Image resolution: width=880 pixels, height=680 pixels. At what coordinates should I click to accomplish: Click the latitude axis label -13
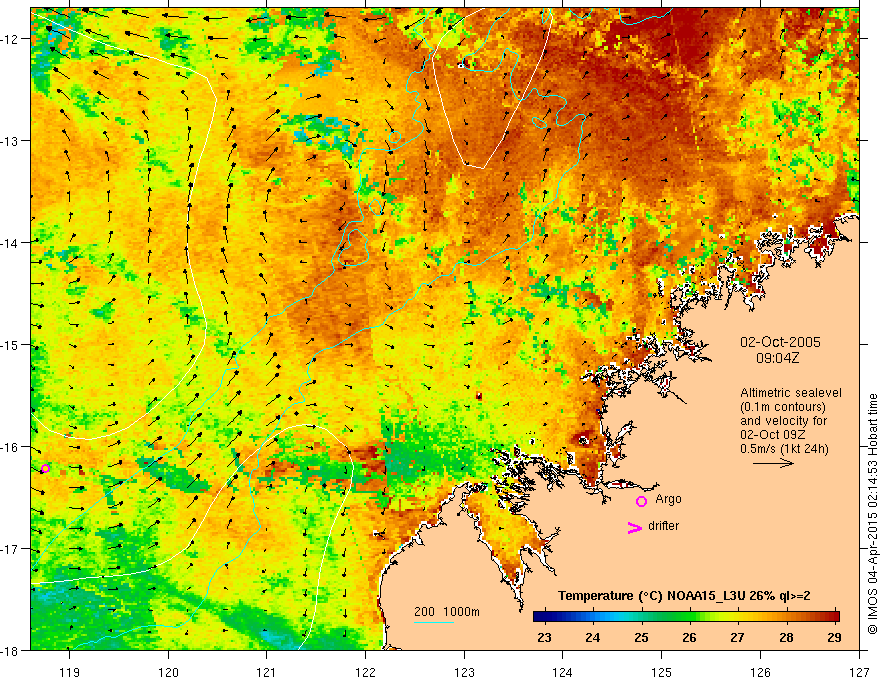tap(11, 141)
